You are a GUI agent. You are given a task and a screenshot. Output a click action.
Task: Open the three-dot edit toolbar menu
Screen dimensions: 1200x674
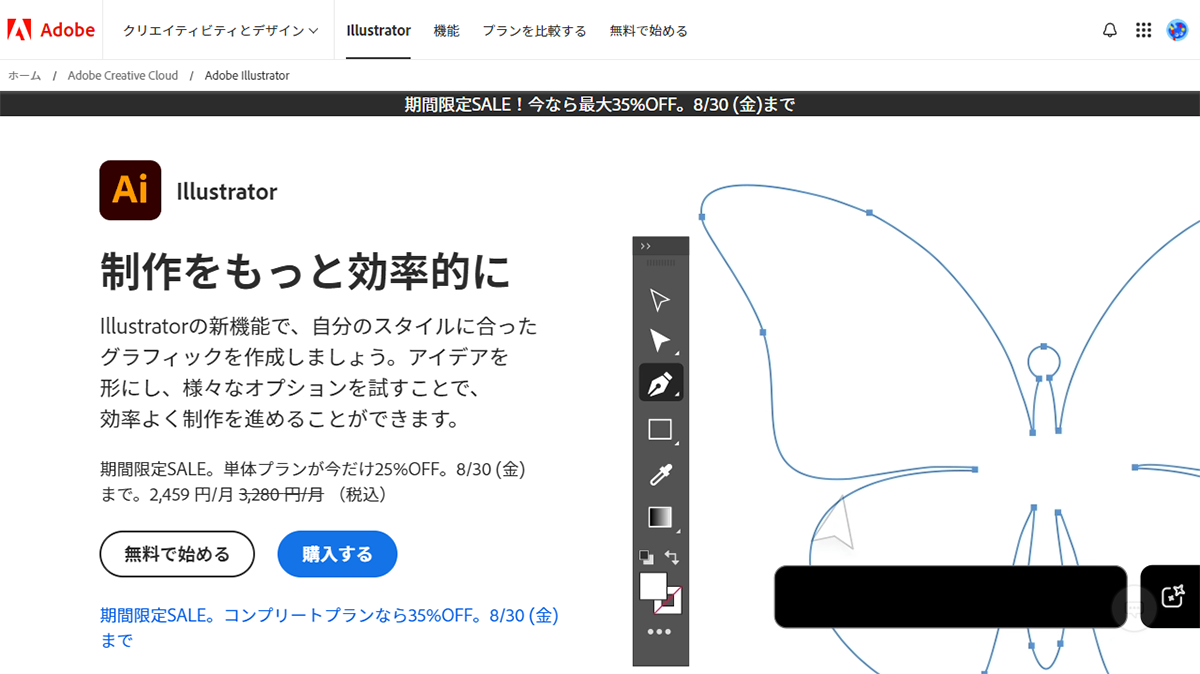tap(659, 630)
